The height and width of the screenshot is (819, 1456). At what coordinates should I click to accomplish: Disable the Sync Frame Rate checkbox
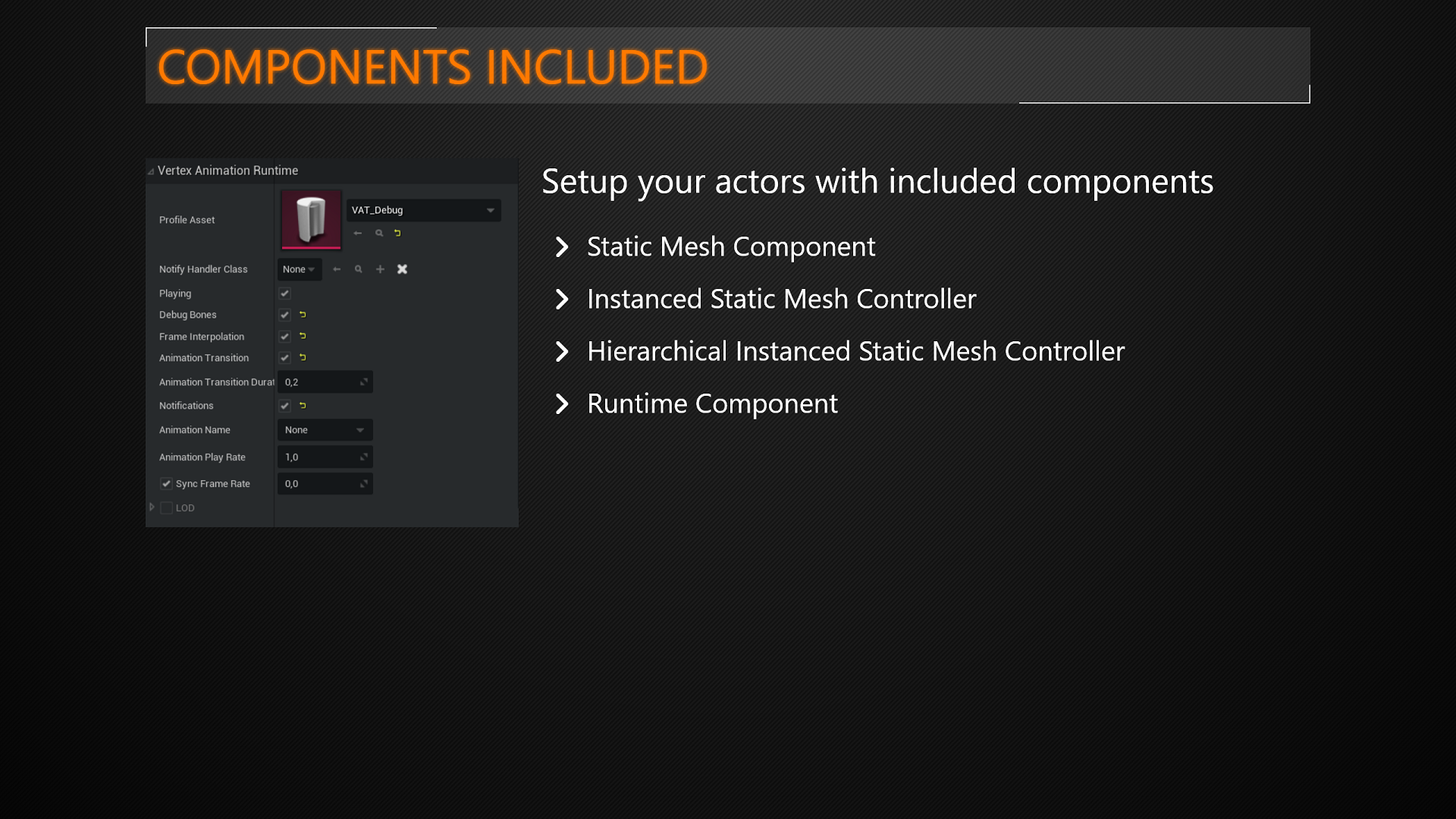click(166, 483)
